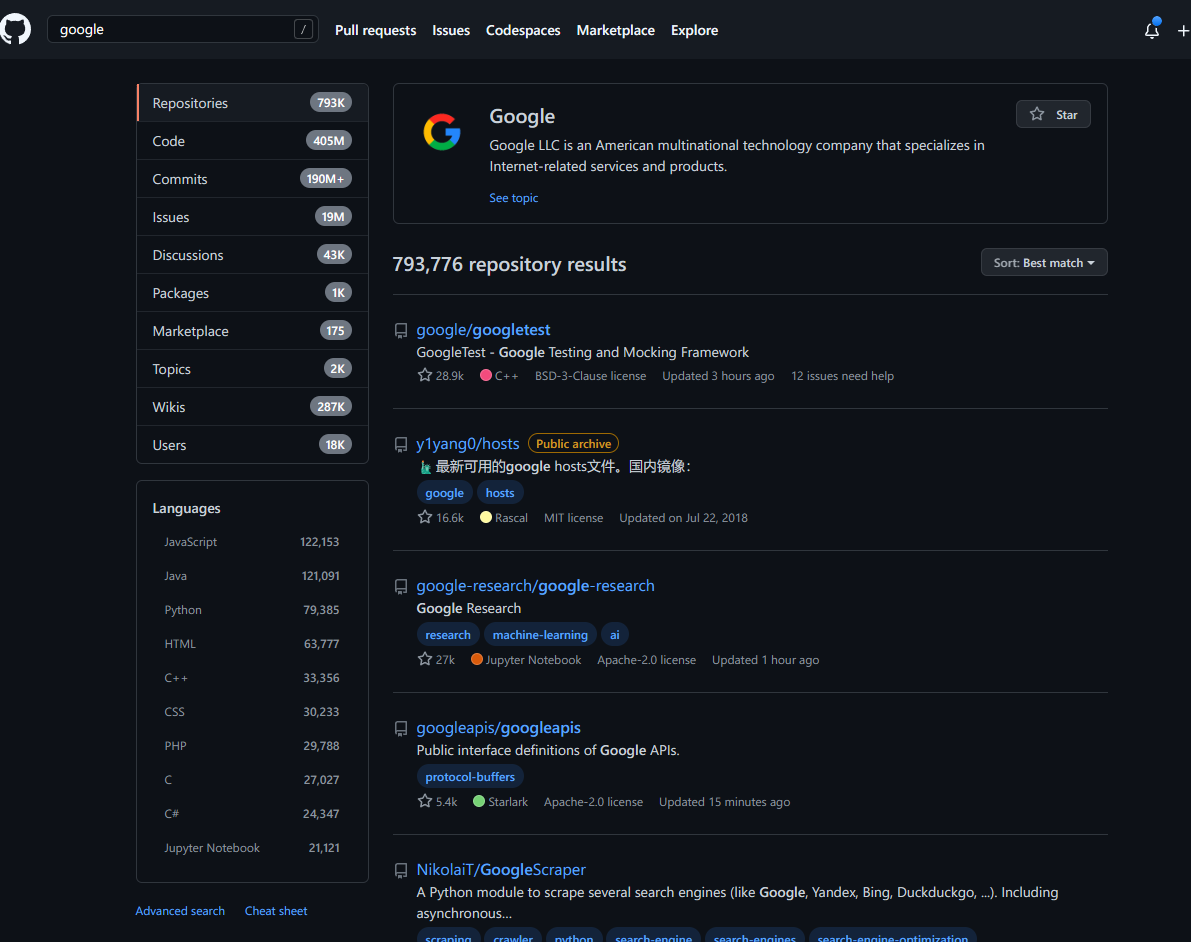
Task: Click the research topic tag
Action: click(x=447, y=635)
